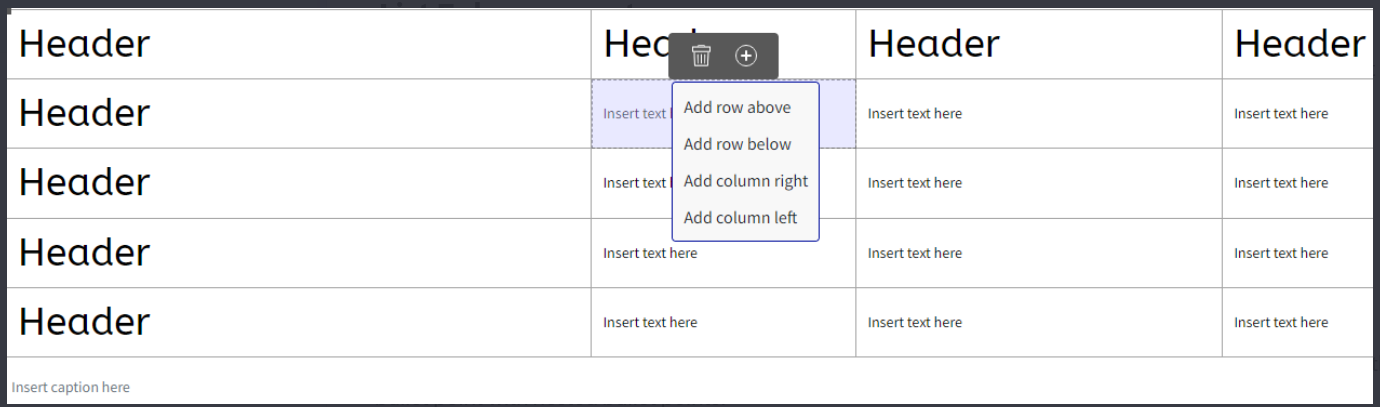Click third column text cell in bottom row
Viewport: 1380px width, 407px height.
(x=915, y=322)
